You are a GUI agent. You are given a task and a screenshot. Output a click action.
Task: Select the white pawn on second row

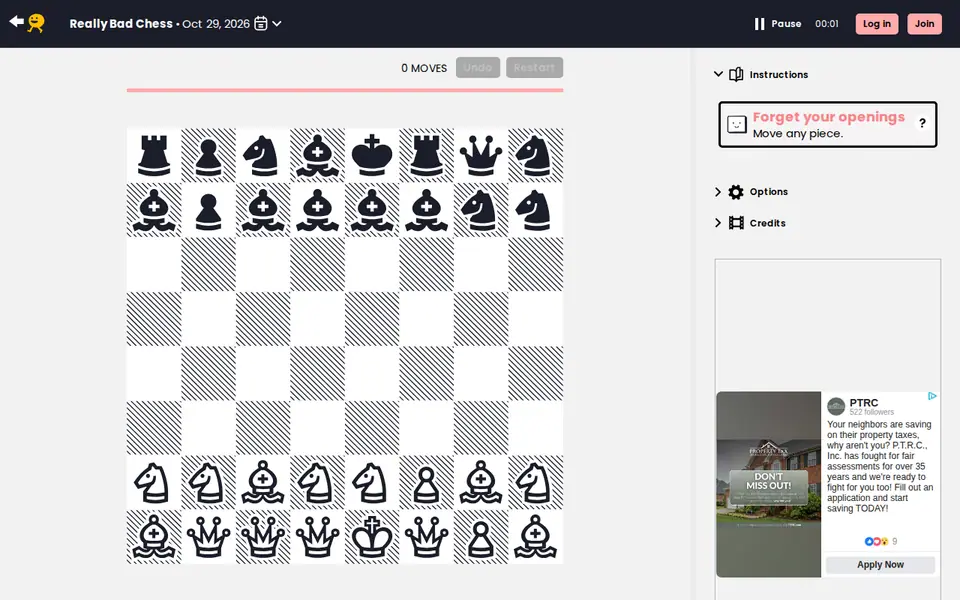point(426,484)
